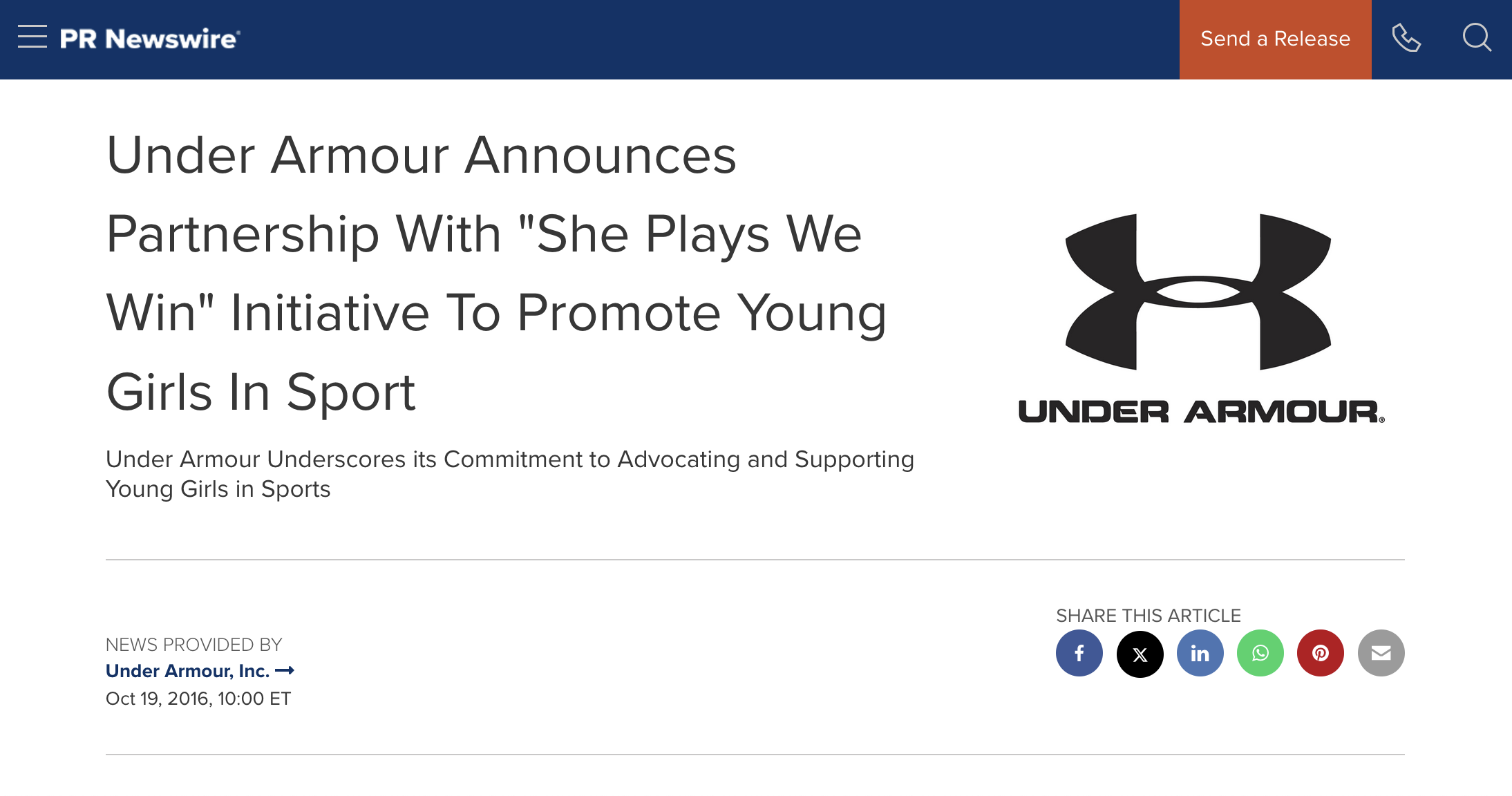Share the article on Facebook
Screen dimensions: 1512x796
[1079, 653]
